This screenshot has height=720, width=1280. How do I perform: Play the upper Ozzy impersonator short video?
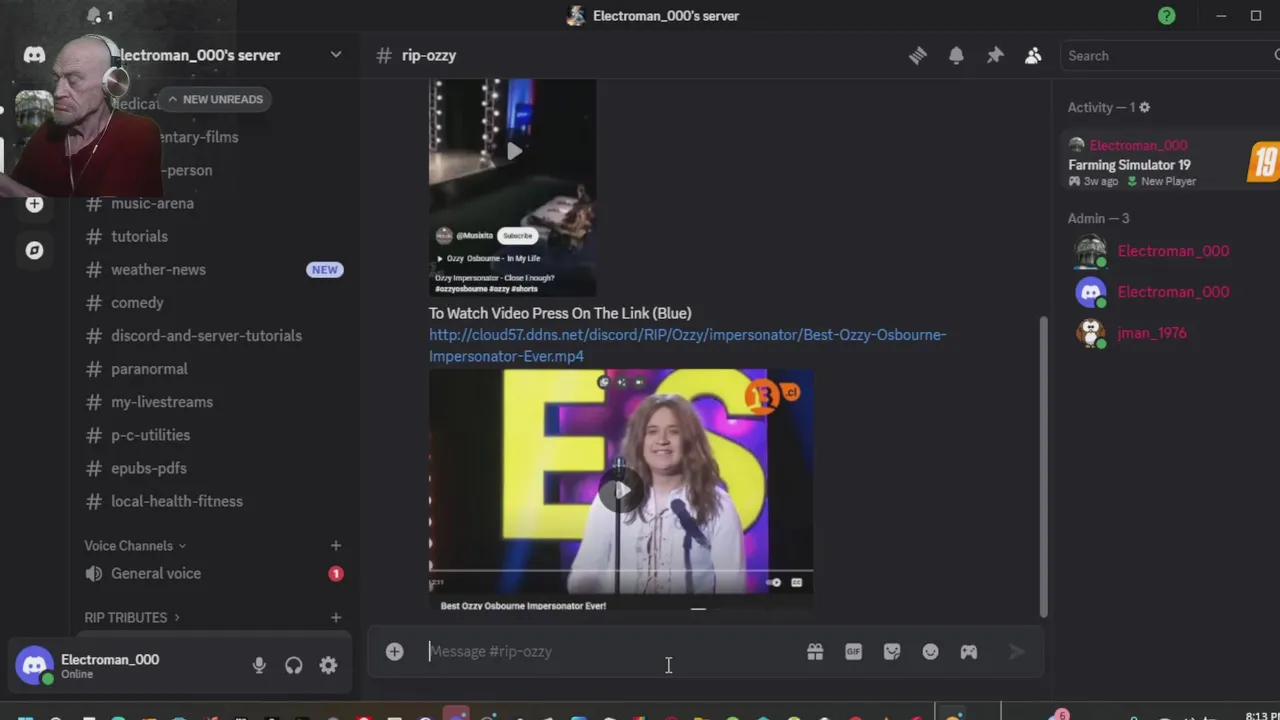pyautogui.click(x=513, y=151)
